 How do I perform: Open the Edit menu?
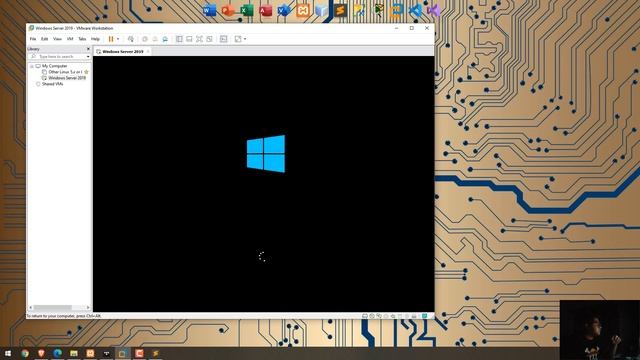click(44, 39)
